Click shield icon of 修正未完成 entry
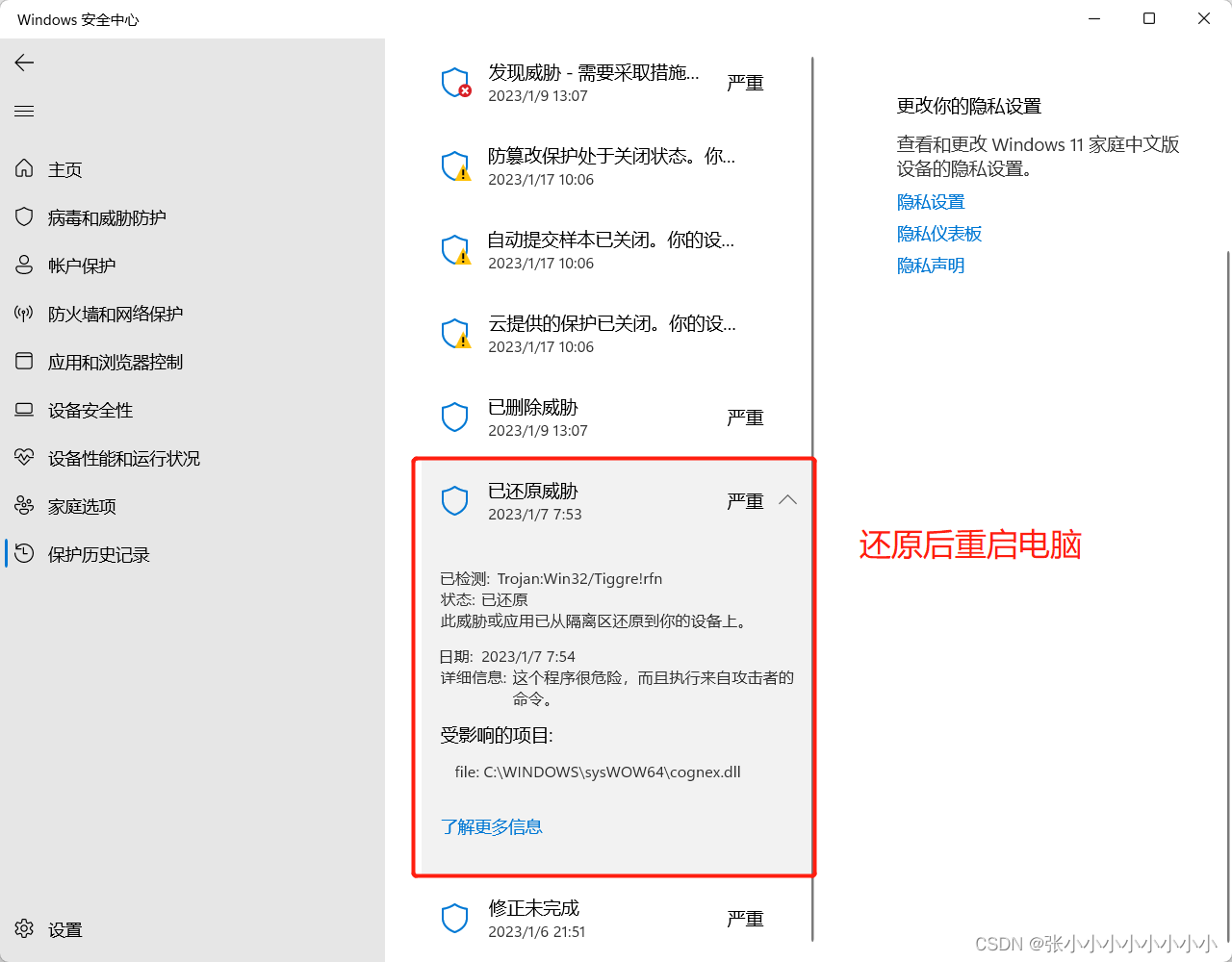 tap(454, 919)
